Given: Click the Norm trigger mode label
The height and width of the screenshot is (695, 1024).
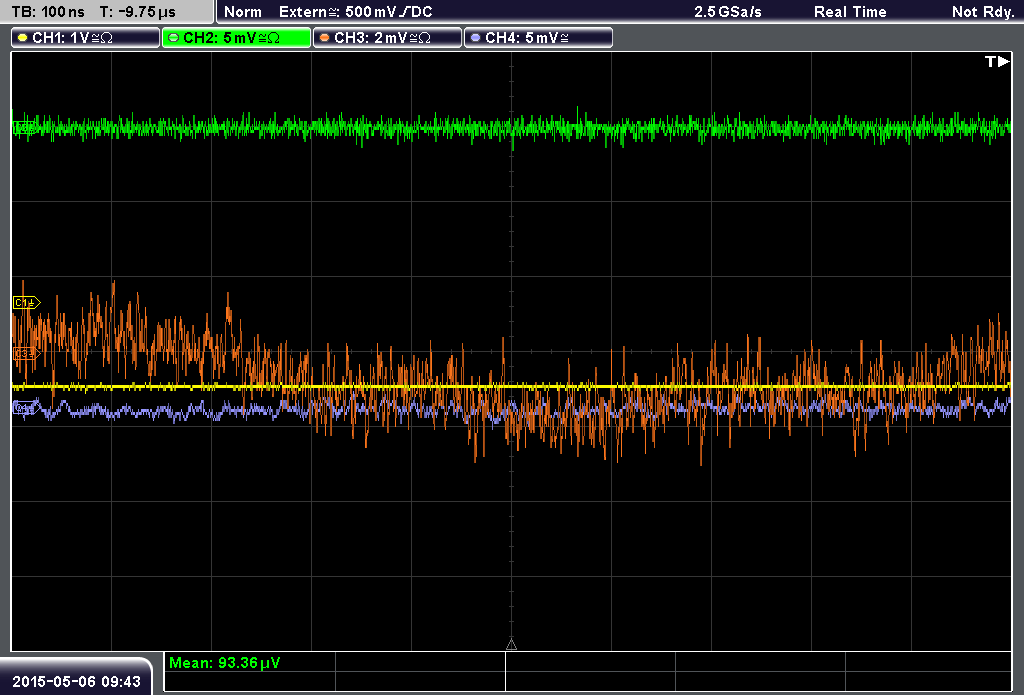Looking at the screenshot, I should [243, 12].
